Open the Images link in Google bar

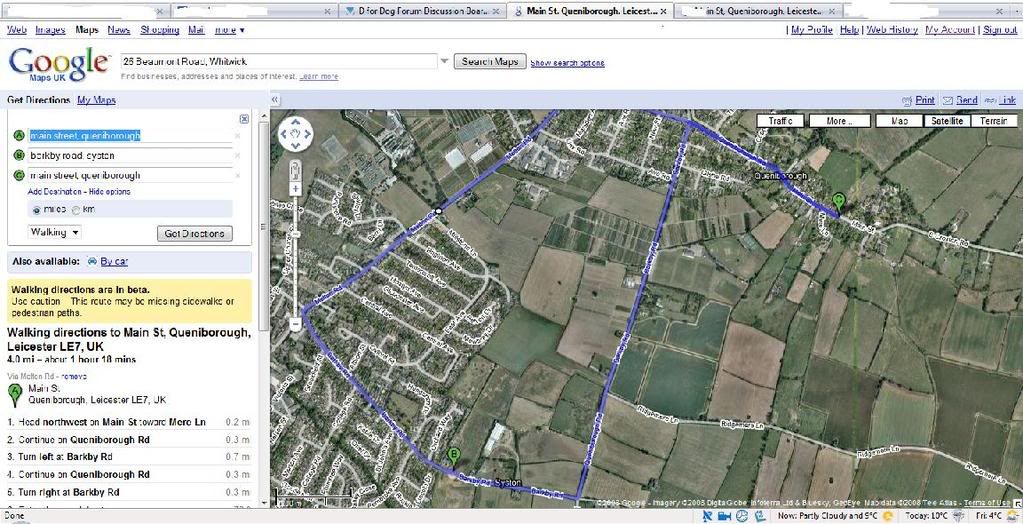[x=50, y=30]
